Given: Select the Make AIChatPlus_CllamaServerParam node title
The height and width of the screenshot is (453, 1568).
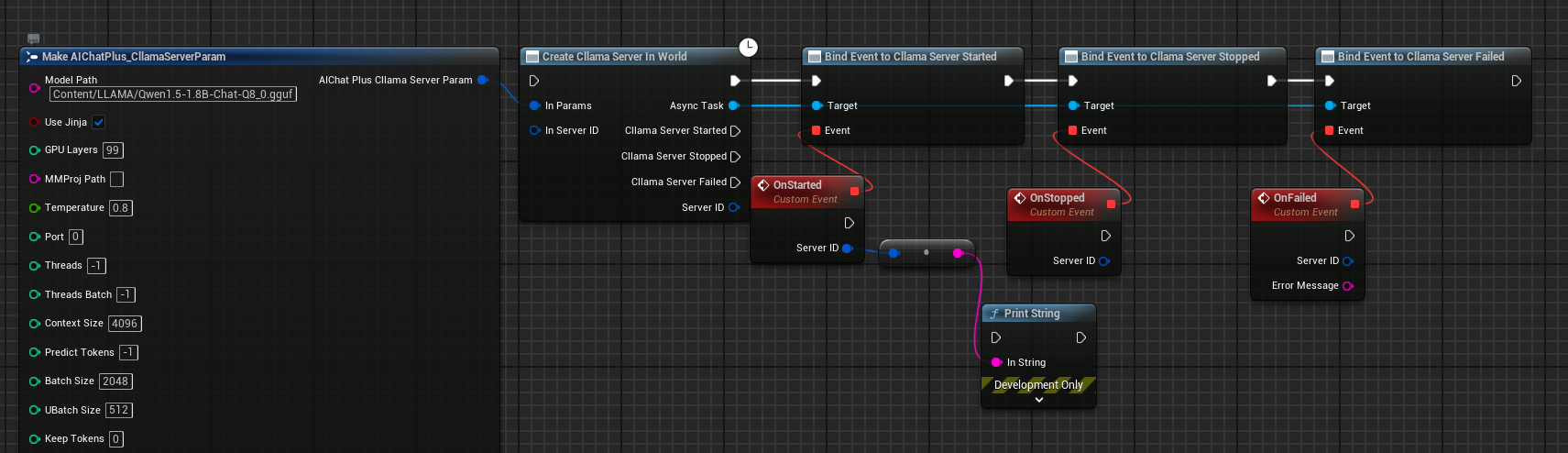Looking at the screenshot, I should pyautogui.click(x=134, y=57).
